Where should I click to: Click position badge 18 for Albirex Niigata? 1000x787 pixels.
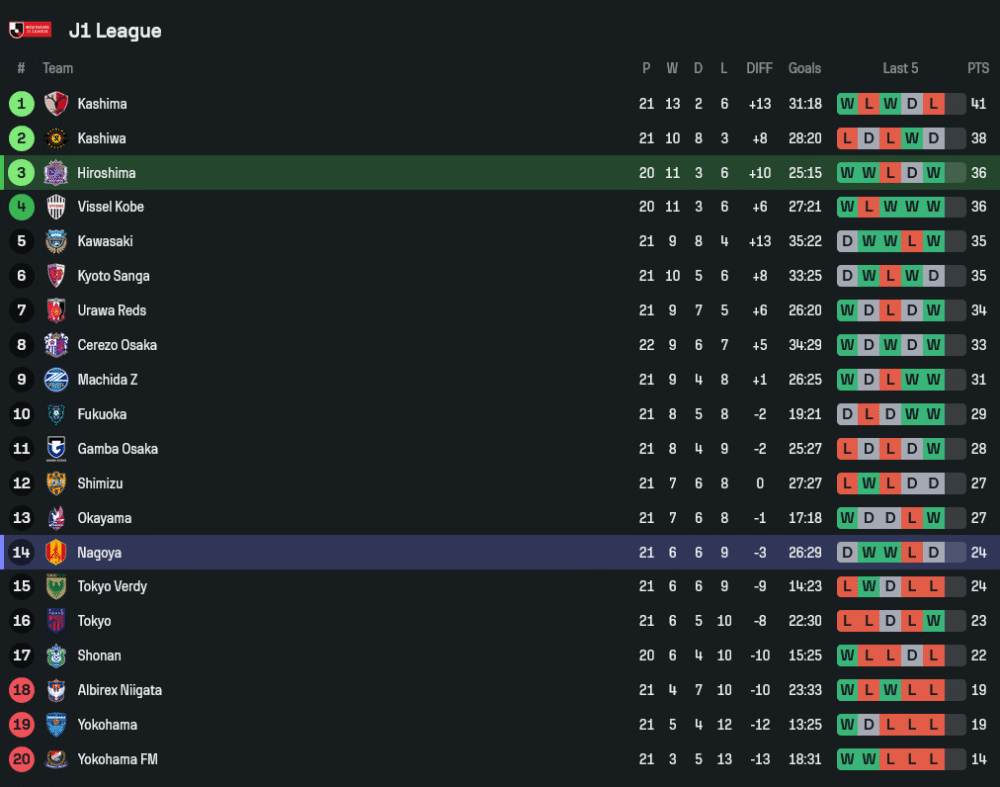pyautogui.click(x=22, y=690)
